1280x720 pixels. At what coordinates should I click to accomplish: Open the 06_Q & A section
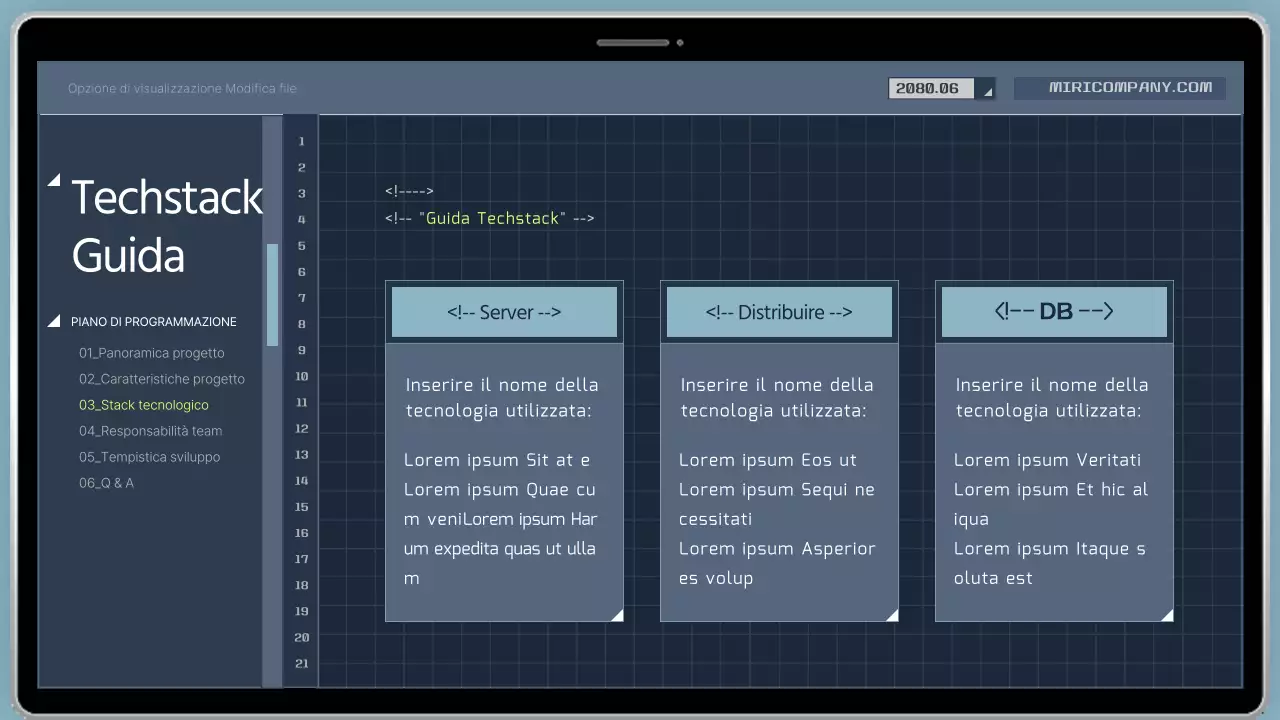click(x=106, y=483)
